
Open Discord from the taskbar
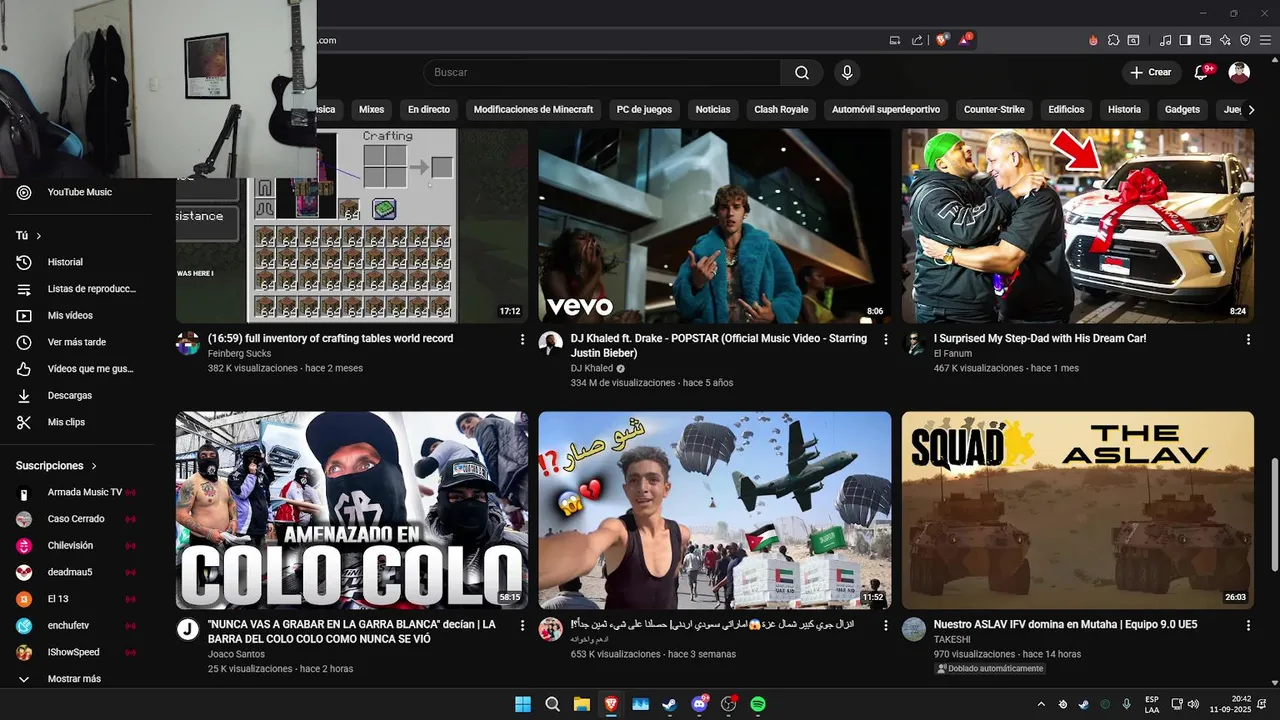(x=699, y=704)
